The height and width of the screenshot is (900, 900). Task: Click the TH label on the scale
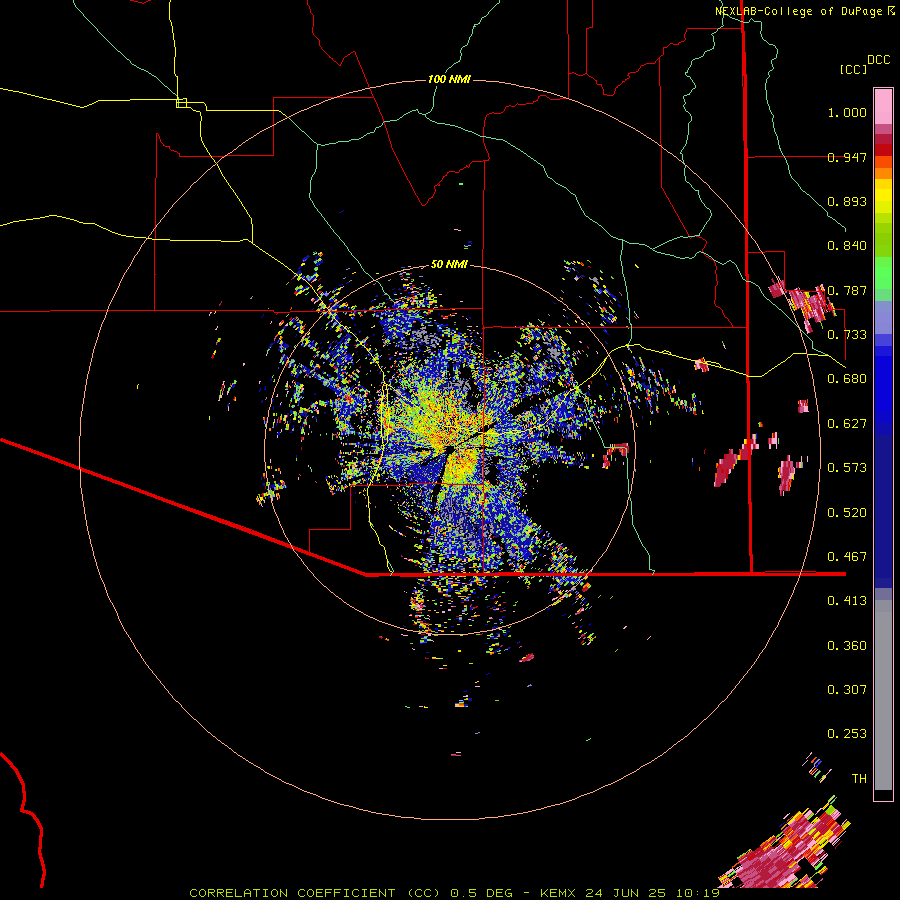pos(859,779)
